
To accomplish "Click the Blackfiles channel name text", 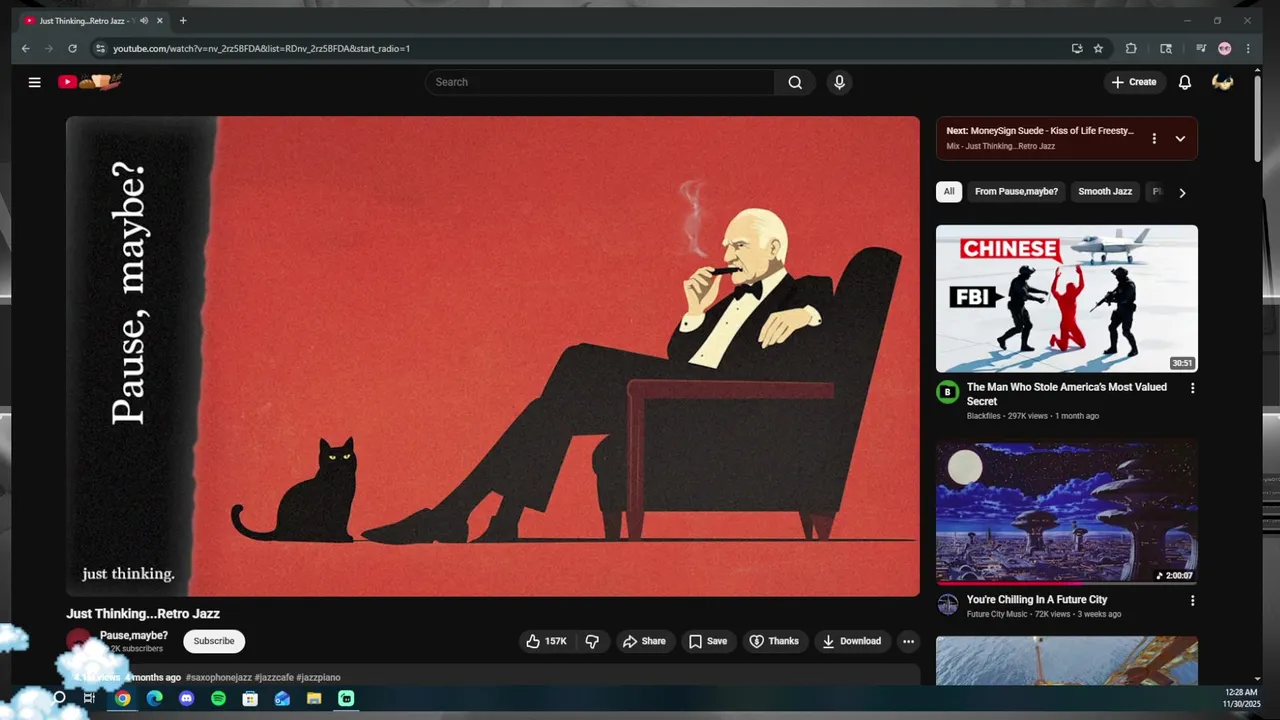I will pyautogui.click(x=985, y=416).
